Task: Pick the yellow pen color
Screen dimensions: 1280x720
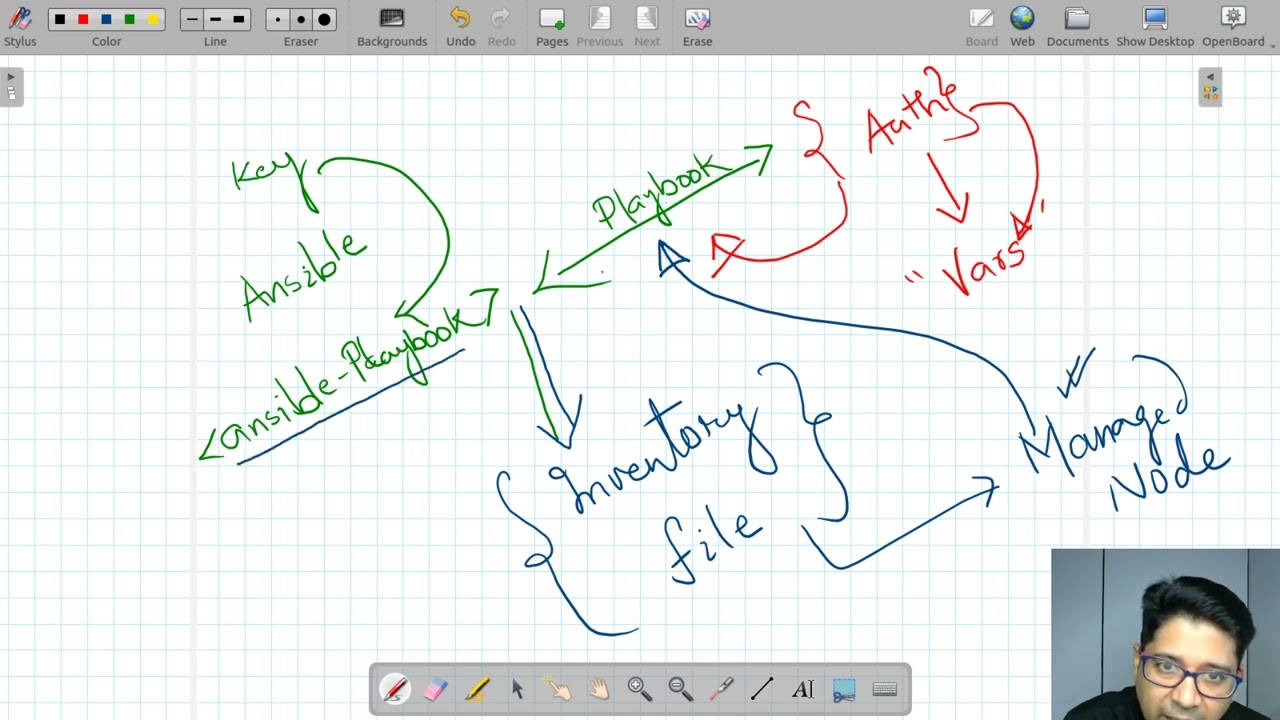Action: tap(152, 19)
